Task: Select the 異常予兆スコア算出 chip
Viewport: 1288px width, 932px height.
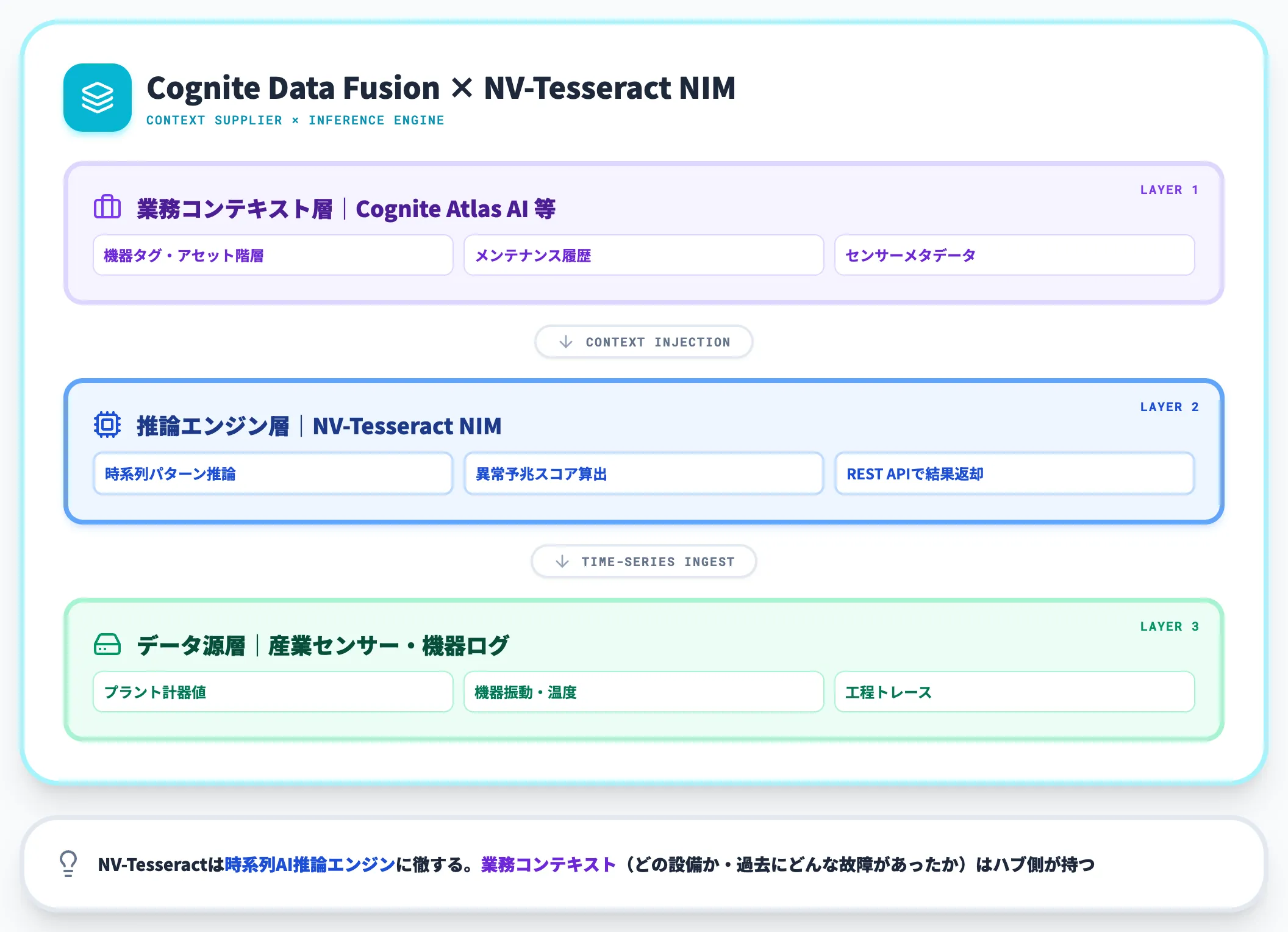Action: tap(644, 473)
